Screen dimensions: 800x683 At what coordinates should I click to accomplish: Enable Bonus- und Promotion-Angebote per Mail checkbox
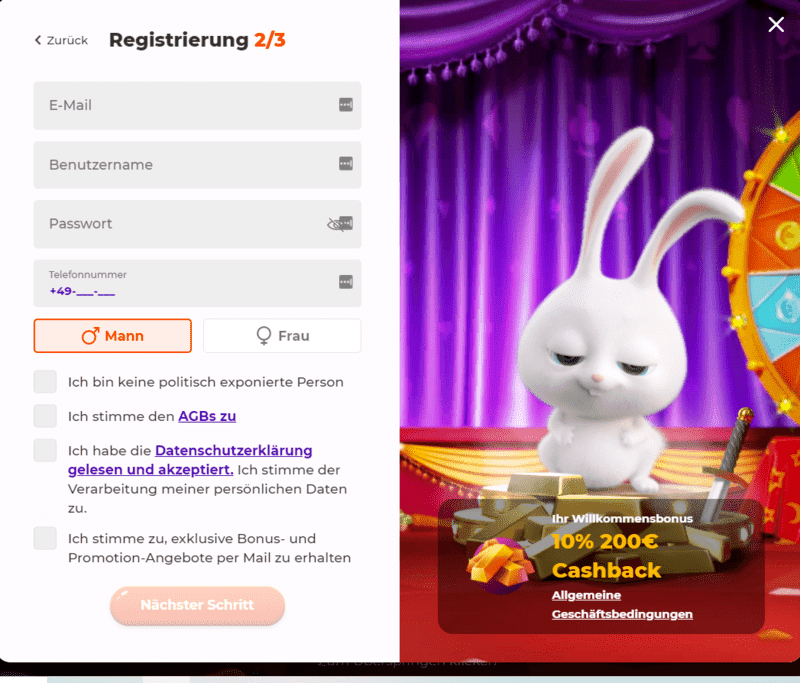pyautogui.click(x=45, y=538)
